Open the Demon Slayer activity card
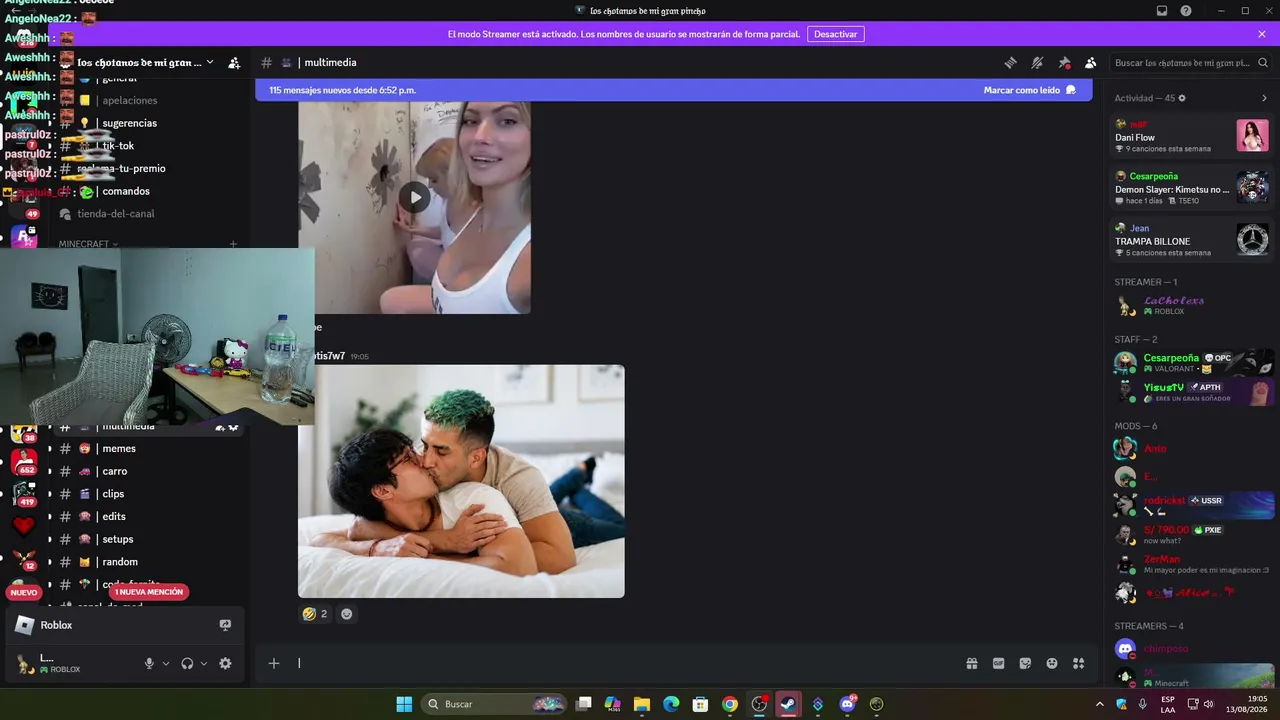 [x=1191, y=187]
